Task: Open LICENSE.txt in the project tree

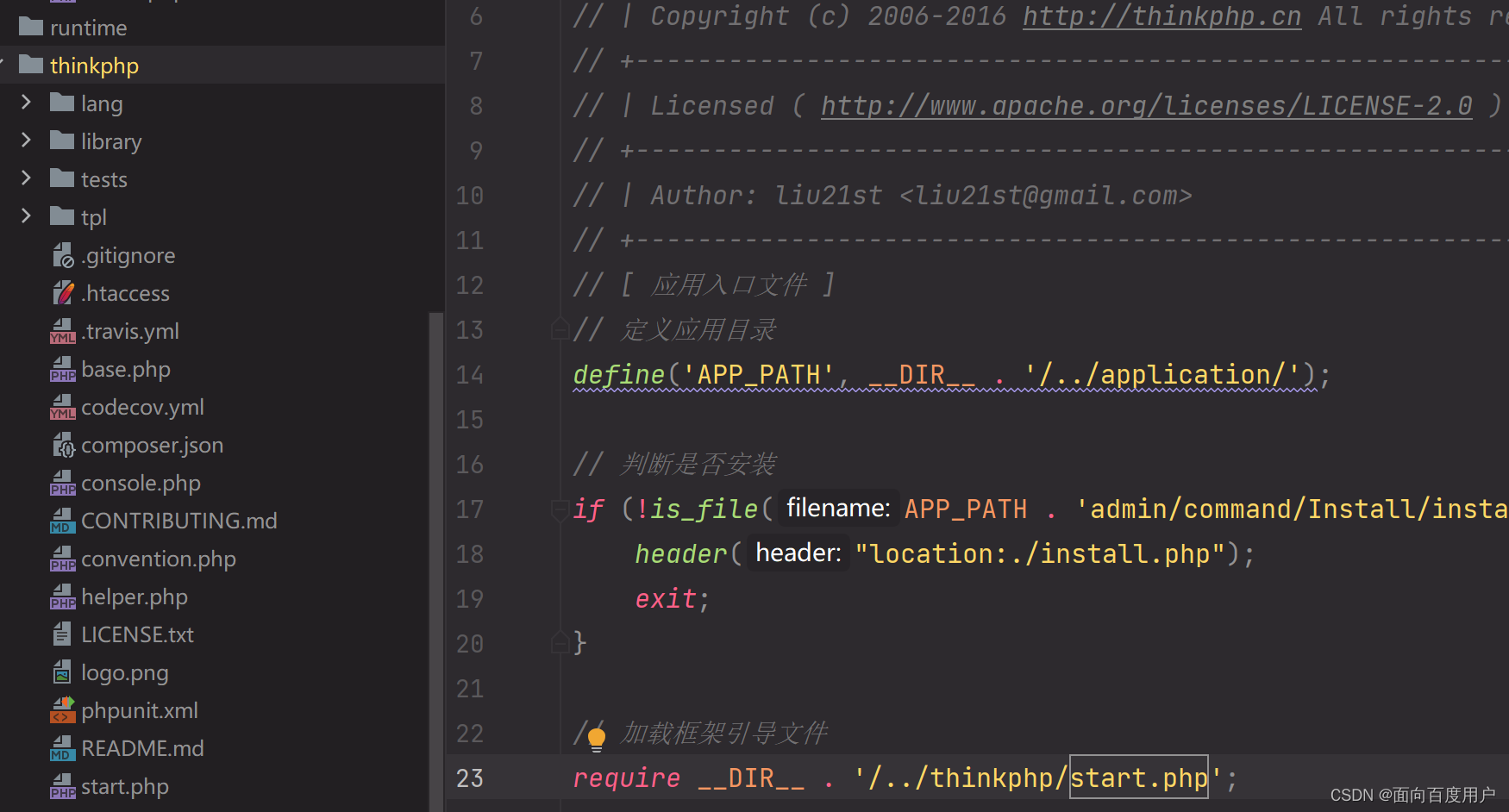Action: tap(137, 634)
